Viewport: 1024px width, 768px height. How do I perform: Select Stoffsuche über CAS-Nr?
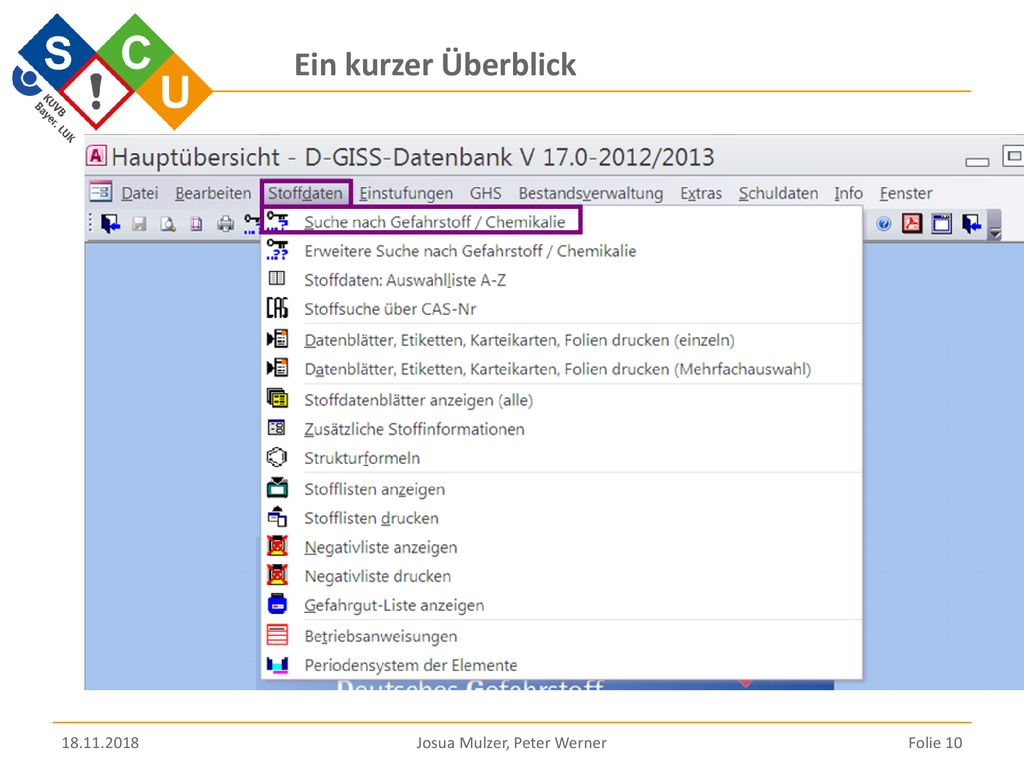coord(562,309)
